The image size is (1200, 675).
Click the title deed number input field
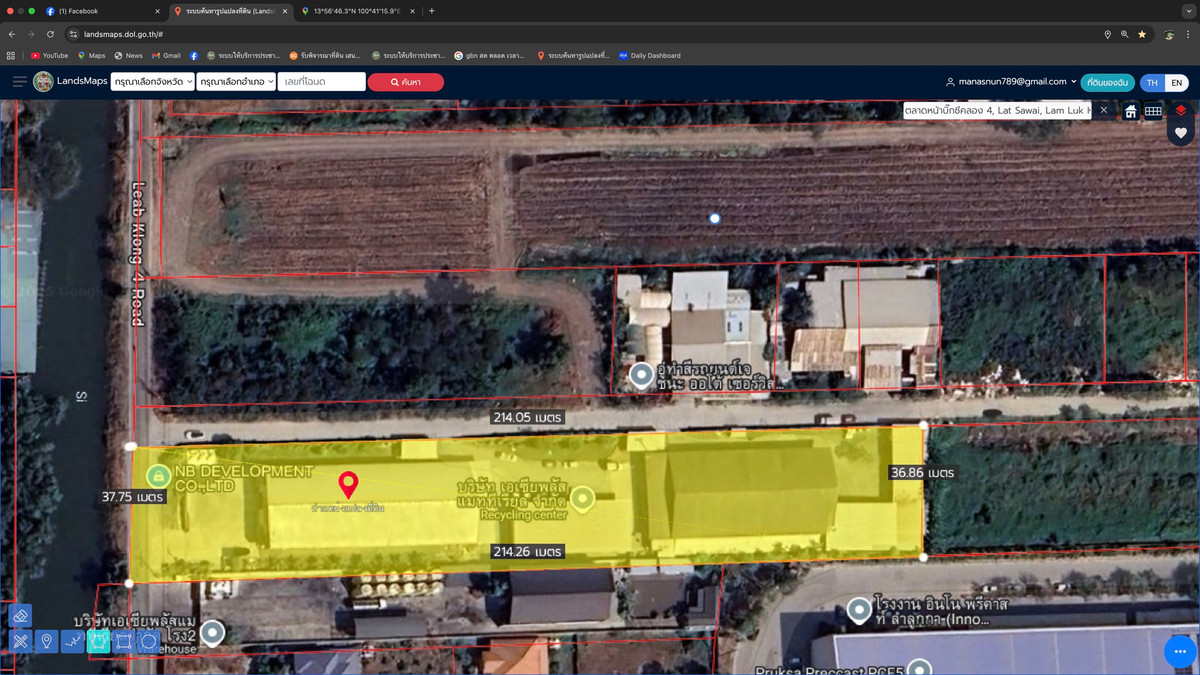[x=321, y=82]
